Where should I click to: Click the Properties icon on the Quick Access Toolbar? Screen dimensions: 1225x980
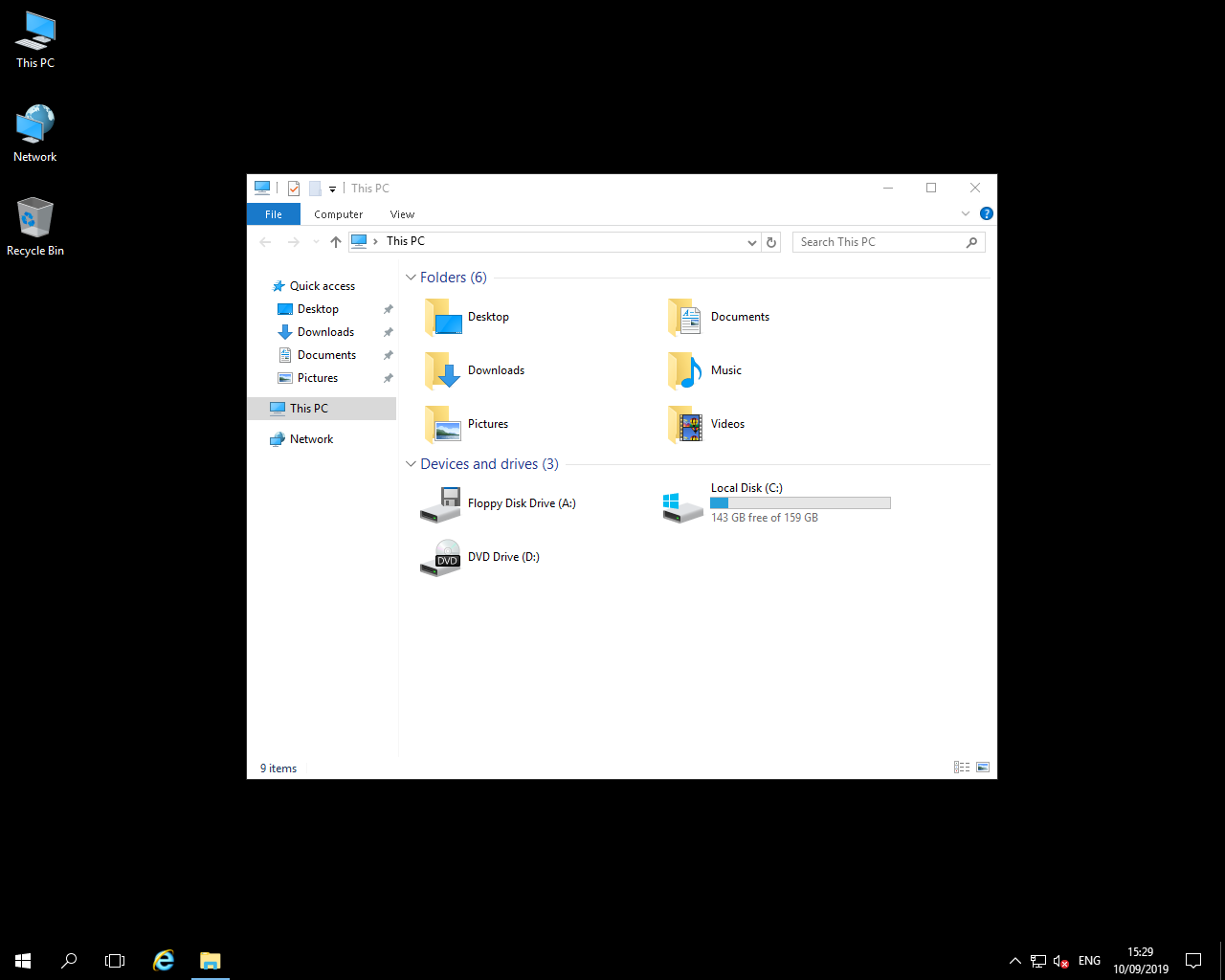click(x=294, y=188)
